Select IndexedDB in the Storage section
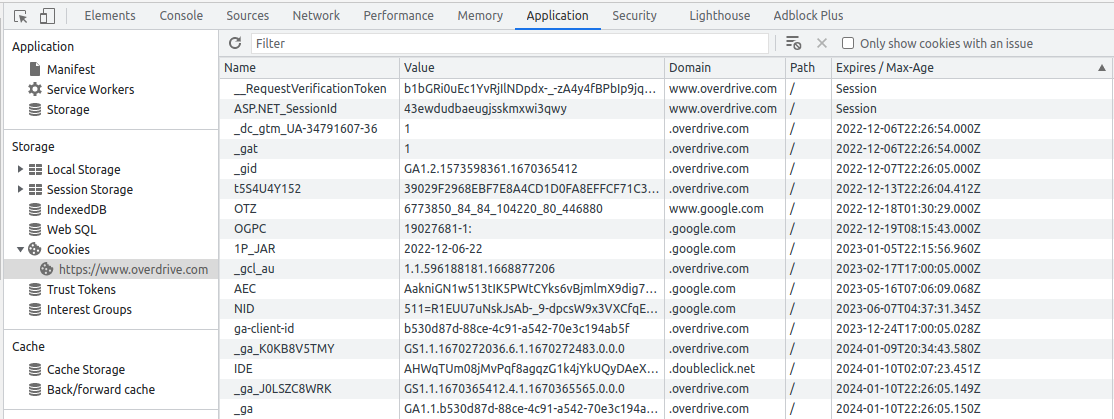The width and height of the screenshot is (1114, 419). 76,210
